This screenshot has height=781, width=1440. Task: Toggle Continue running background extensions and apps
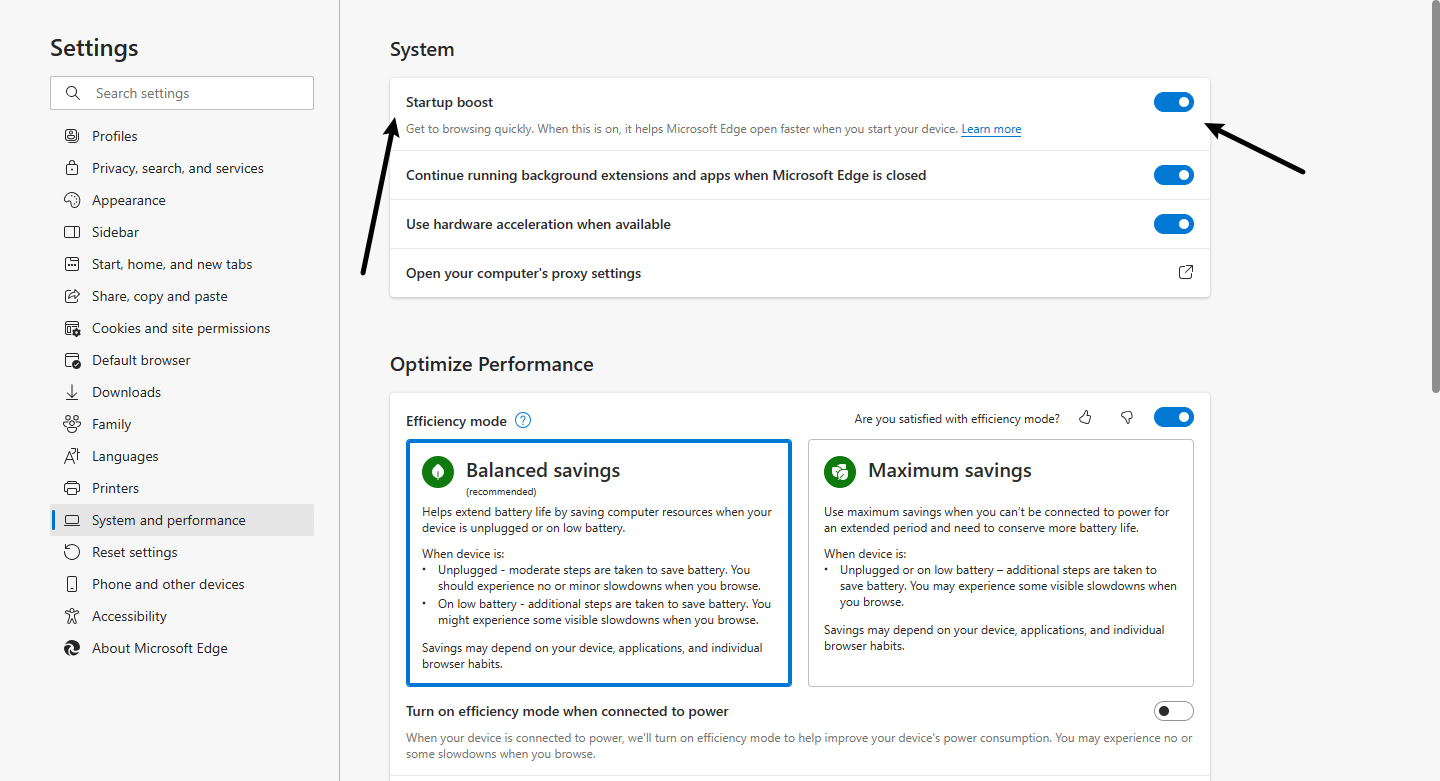1174,175
